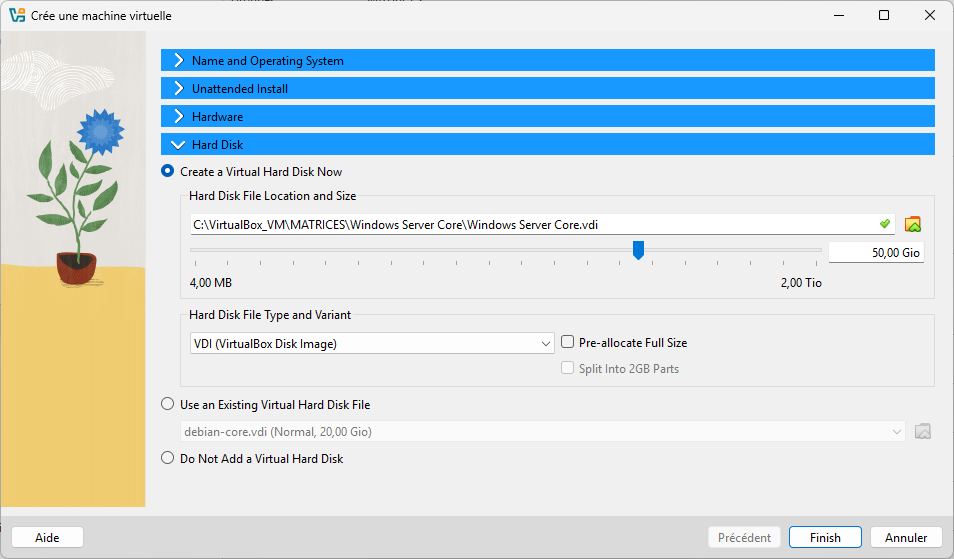Click the green valid-path checkmark icon

pyautogui.click(x=884, y=223)
